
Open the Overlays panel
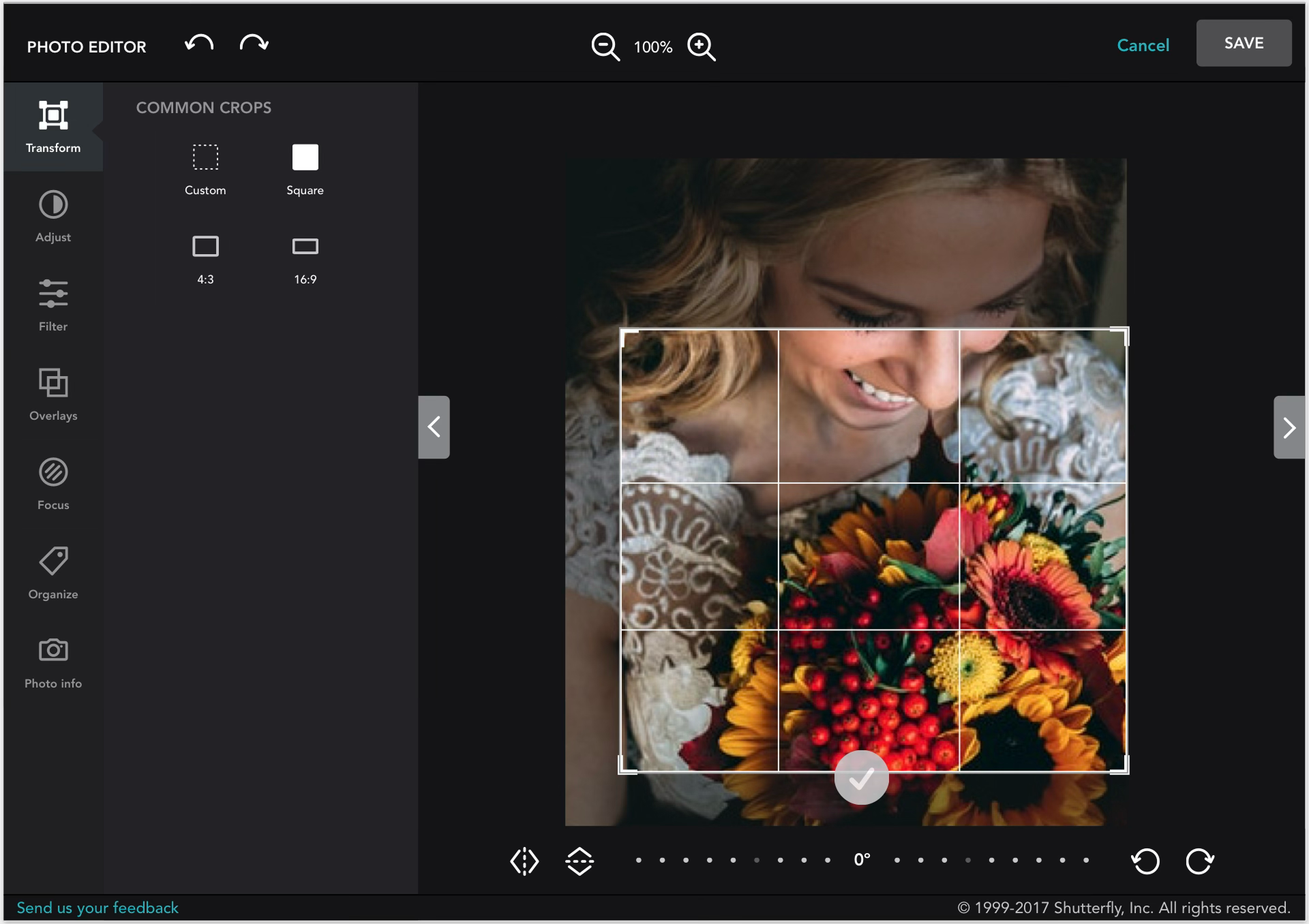point(53,395)
